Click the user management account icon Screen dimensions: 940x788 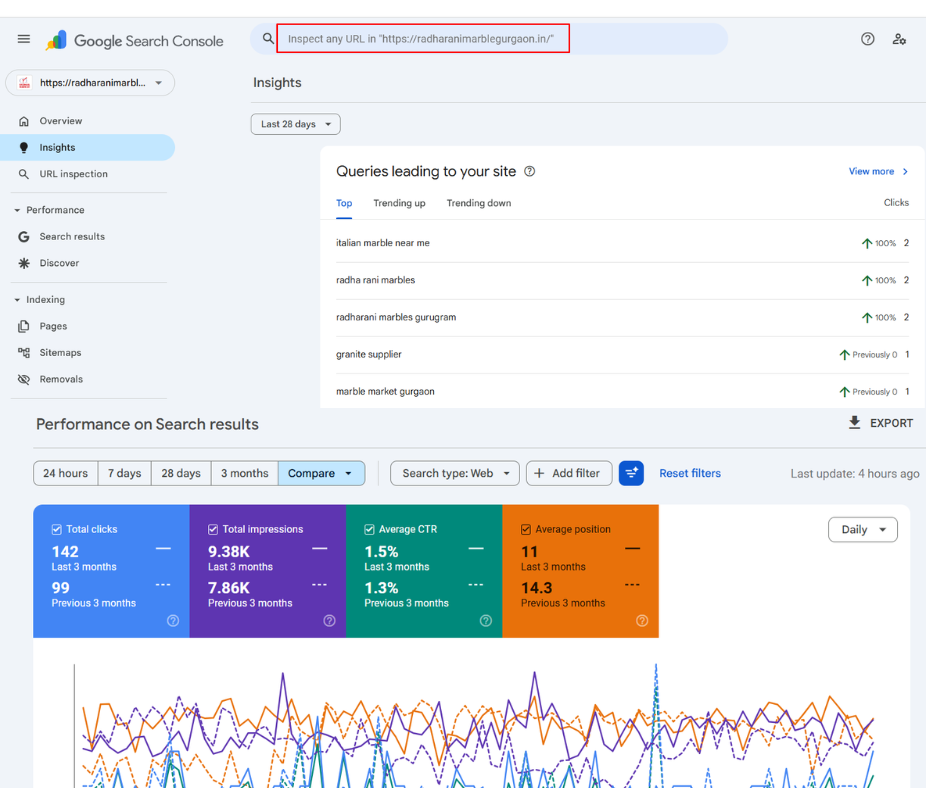pos(900,39)
